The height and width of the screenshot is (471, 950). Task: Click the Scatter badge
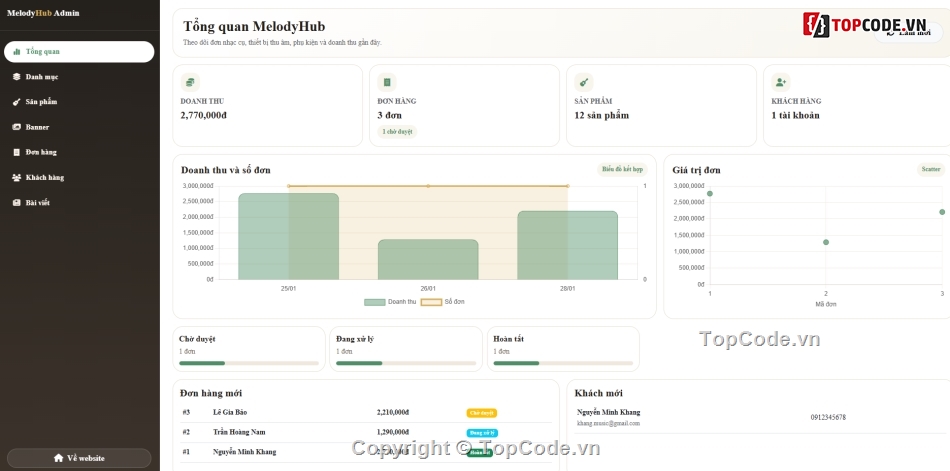(x=931, y=169)
